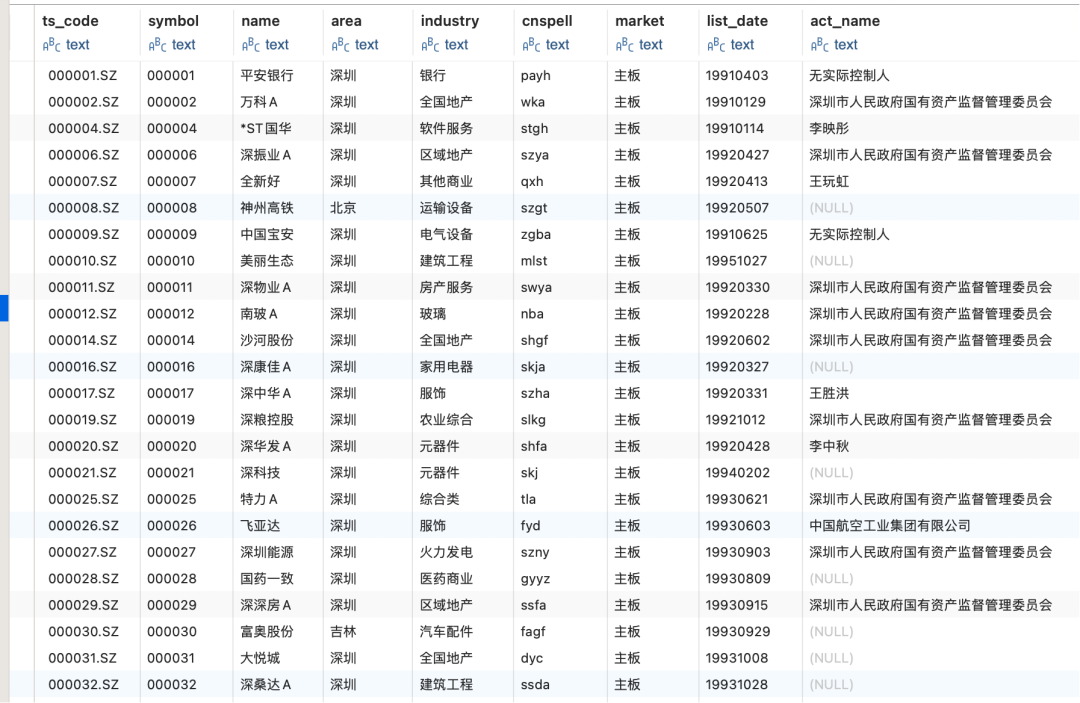This screenshot has height=703, width=1080.
Task: Select cell *ST国华
Action: pos(266,129)
